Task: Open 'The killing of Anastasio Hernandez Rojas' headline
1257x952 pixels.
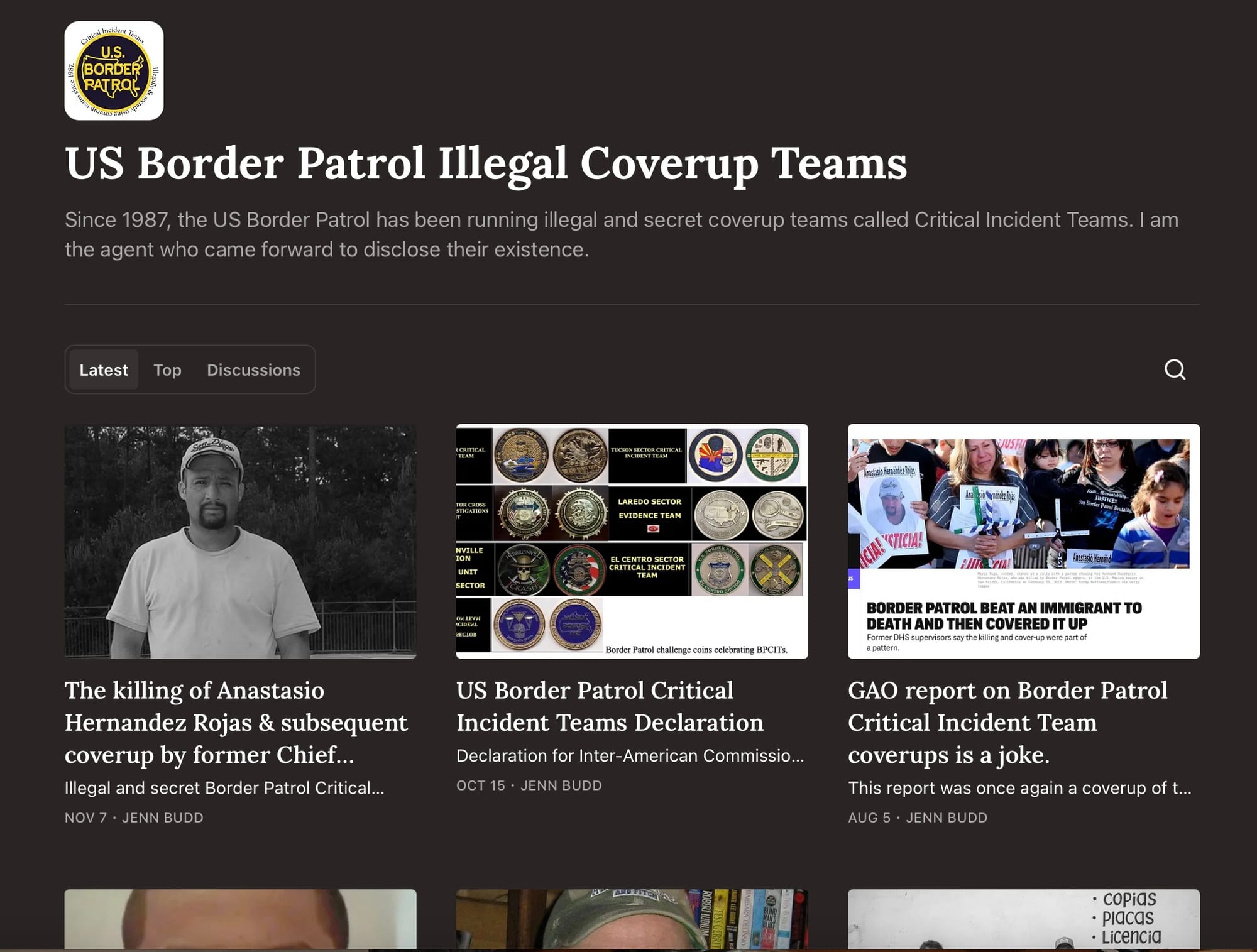Action: [x=236, y=722]
